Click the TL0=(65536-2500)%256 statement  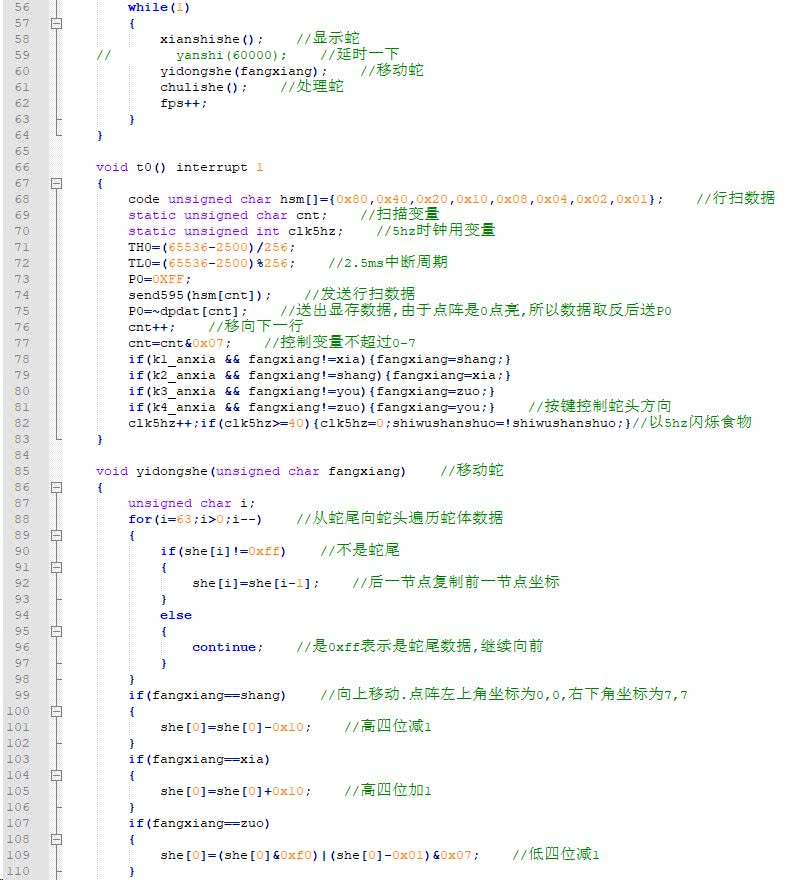tap(211, 263)
